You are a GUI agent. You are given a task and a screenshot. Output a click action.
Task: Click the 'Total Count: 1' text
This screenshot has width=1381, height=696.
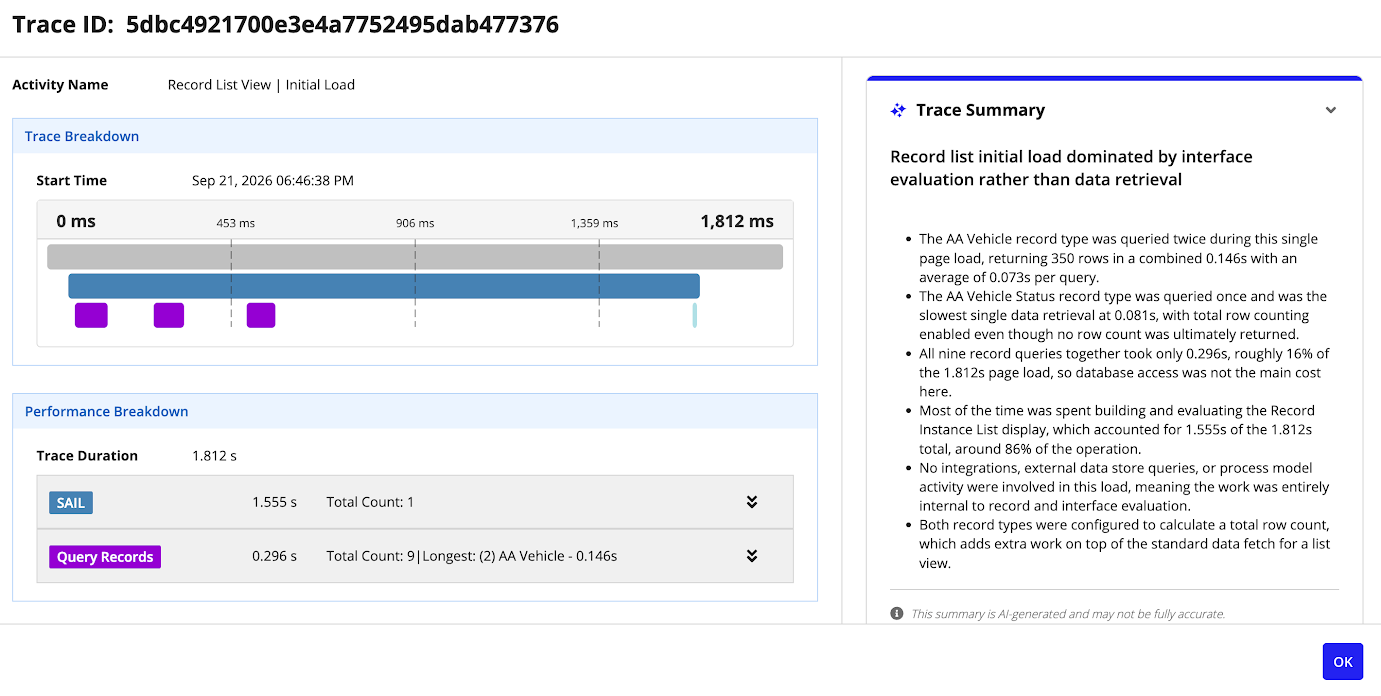370,502
